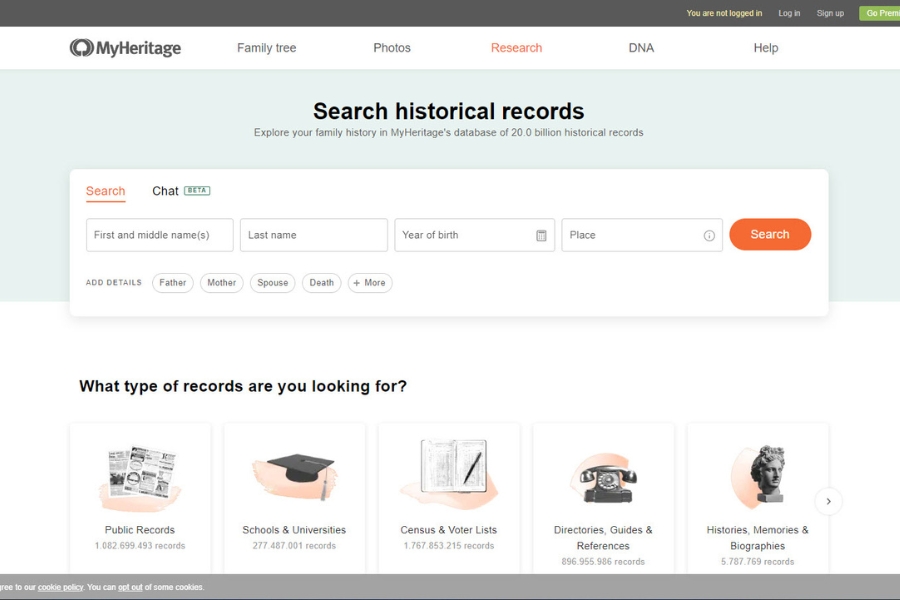Select the Schools & Universities graduation cap icon
The image size is (900, 600).
coord(294,474)
